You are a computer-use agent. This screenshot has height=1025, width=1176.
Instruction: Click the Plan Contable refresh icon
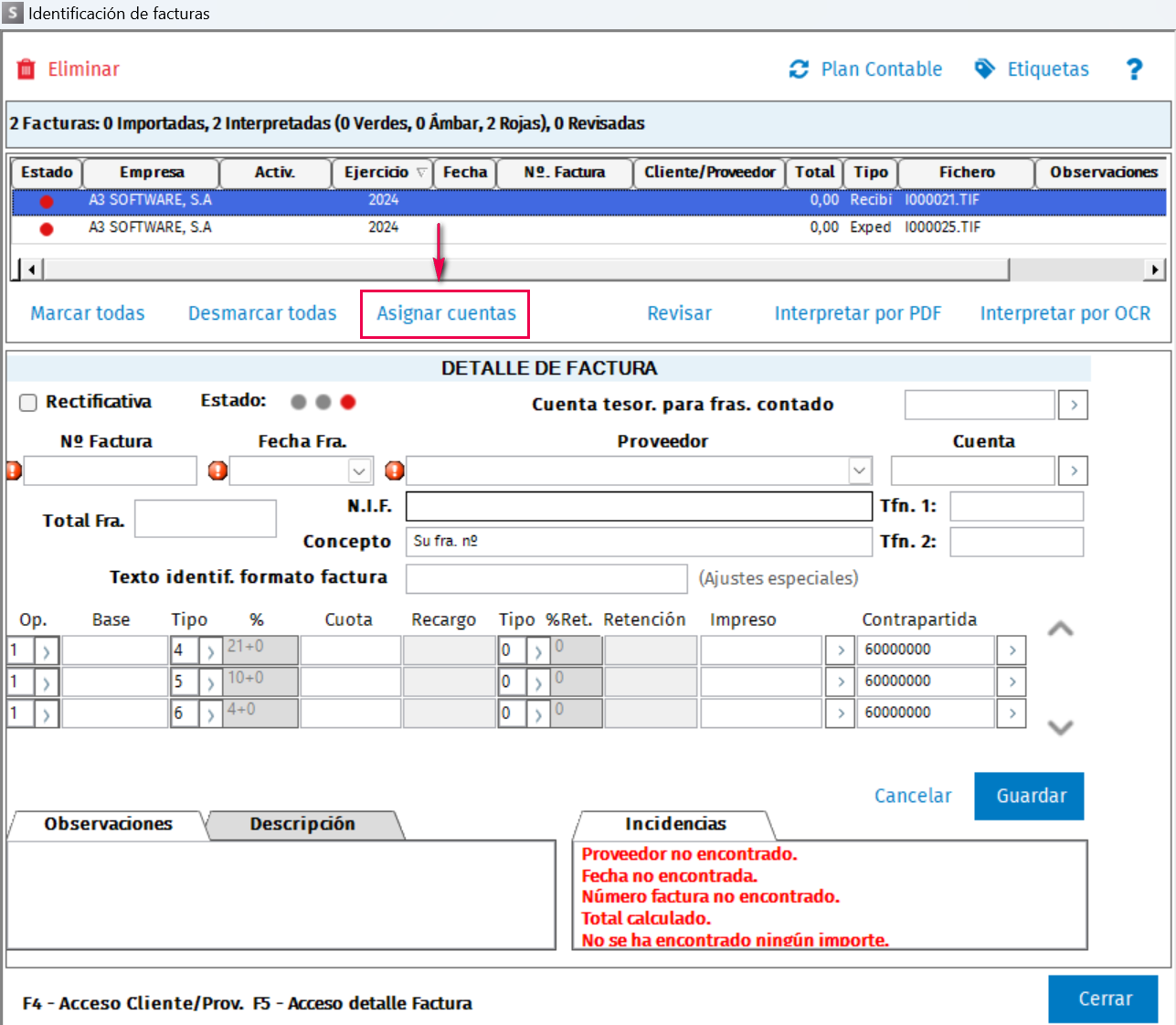click(799, 69)
